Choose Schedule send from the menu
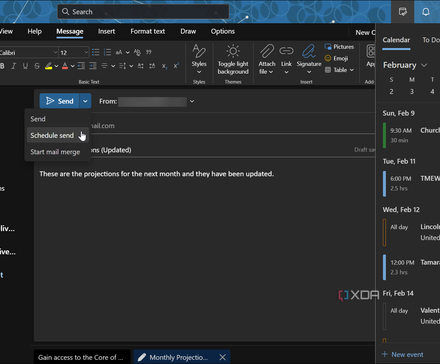 coord(57,135)
